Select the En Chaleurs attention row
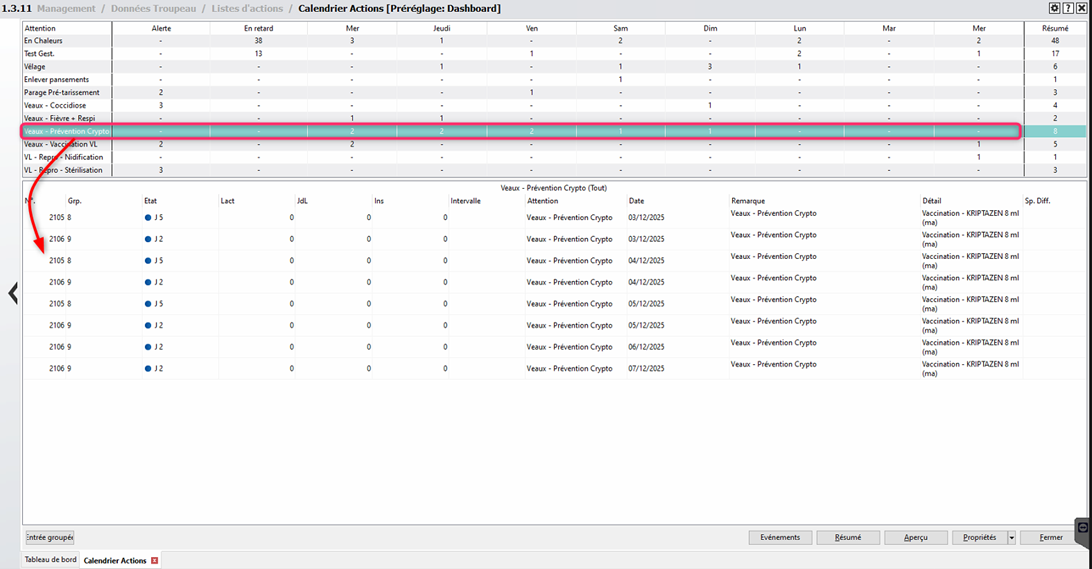The image size is (1092, 569). tap(42, 41)
